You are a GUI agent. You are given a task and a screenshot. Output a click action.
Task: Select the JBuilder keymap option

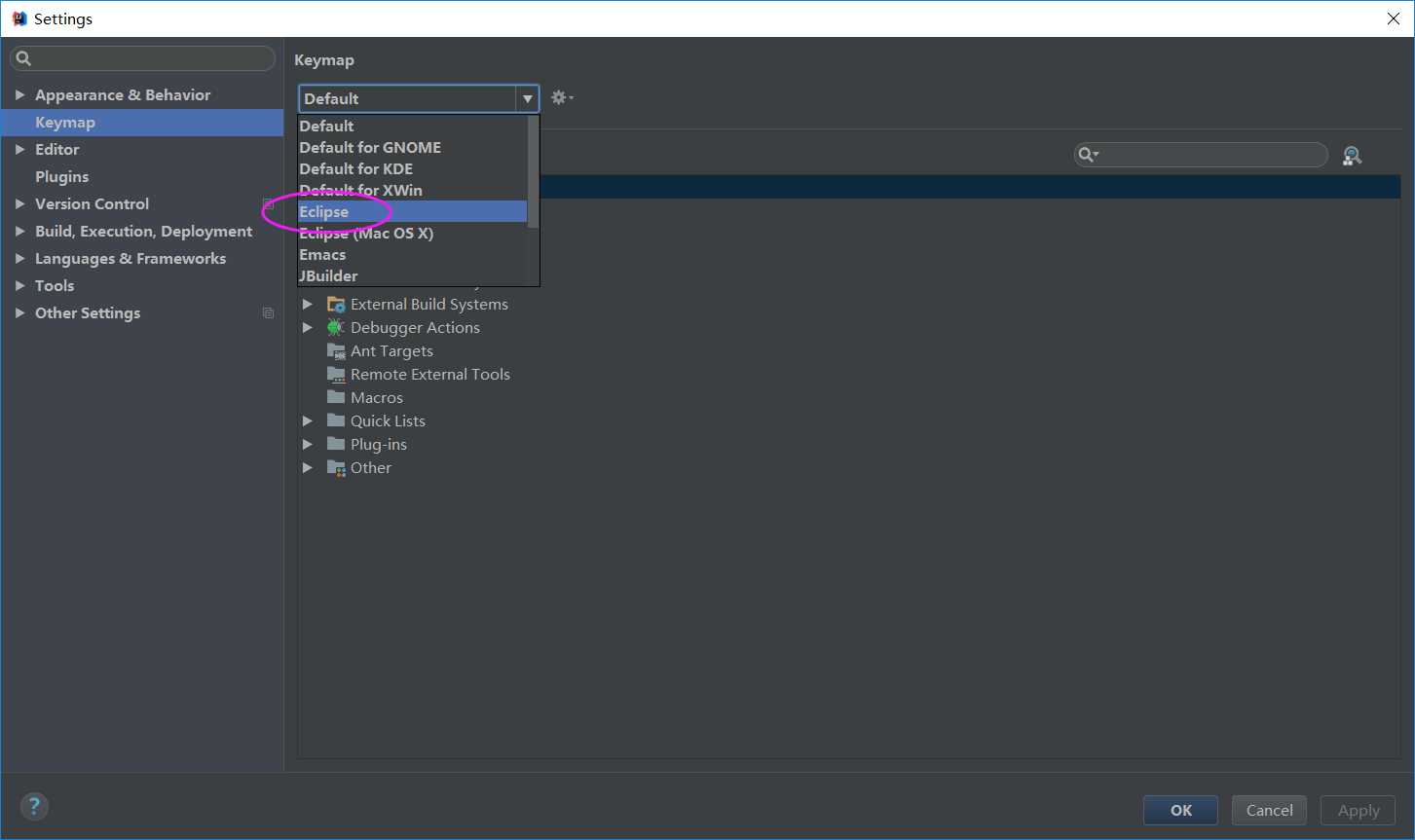click(413, 276)
